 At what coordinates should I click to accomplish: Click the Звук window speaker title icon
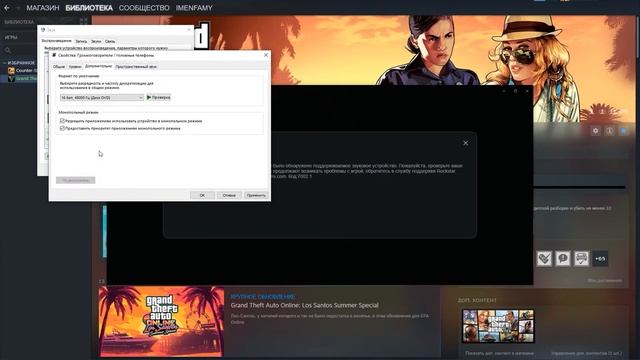(43, 30)
